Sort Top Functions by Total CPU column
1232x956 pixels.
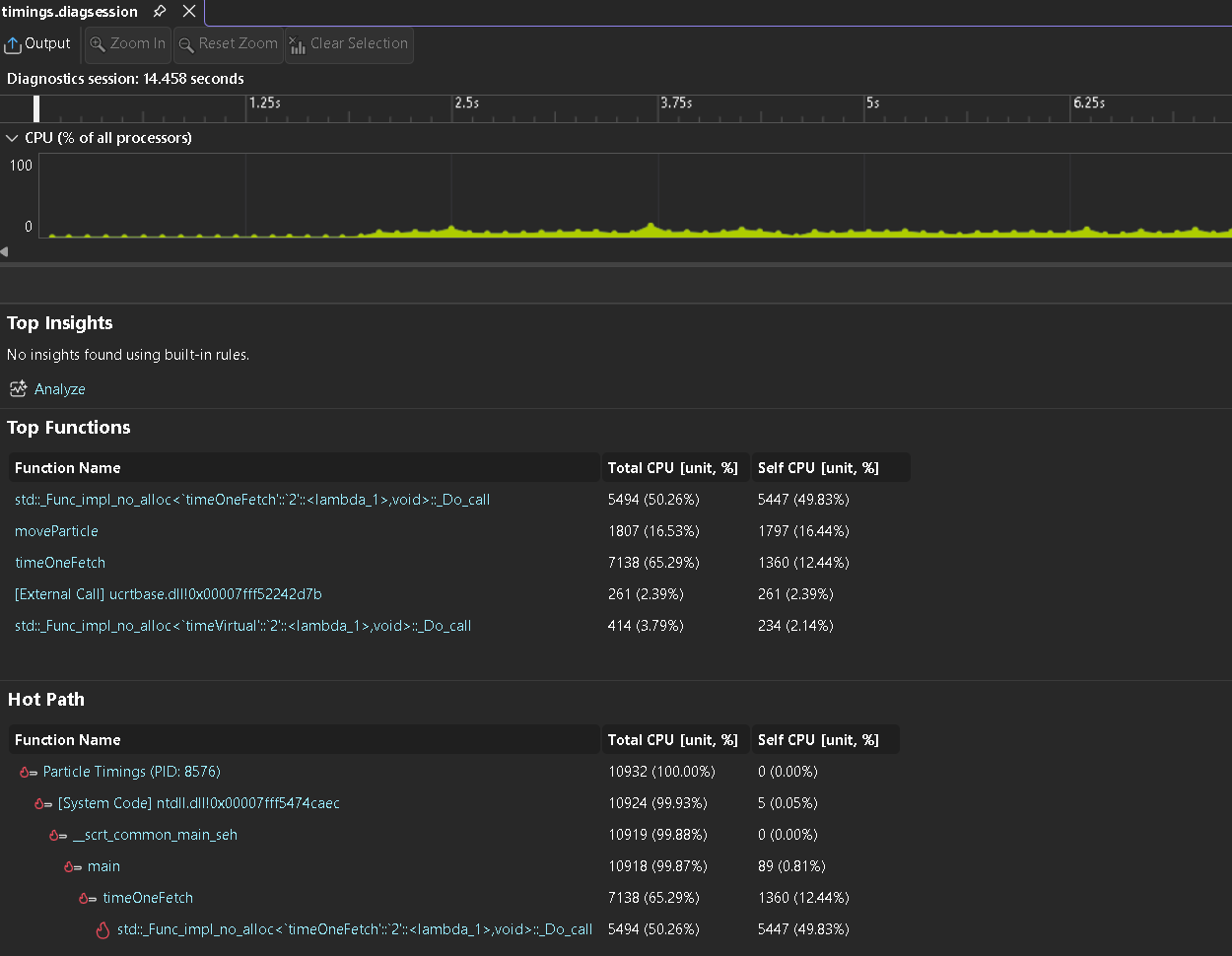pyautogui.click(x=675, y=468)
